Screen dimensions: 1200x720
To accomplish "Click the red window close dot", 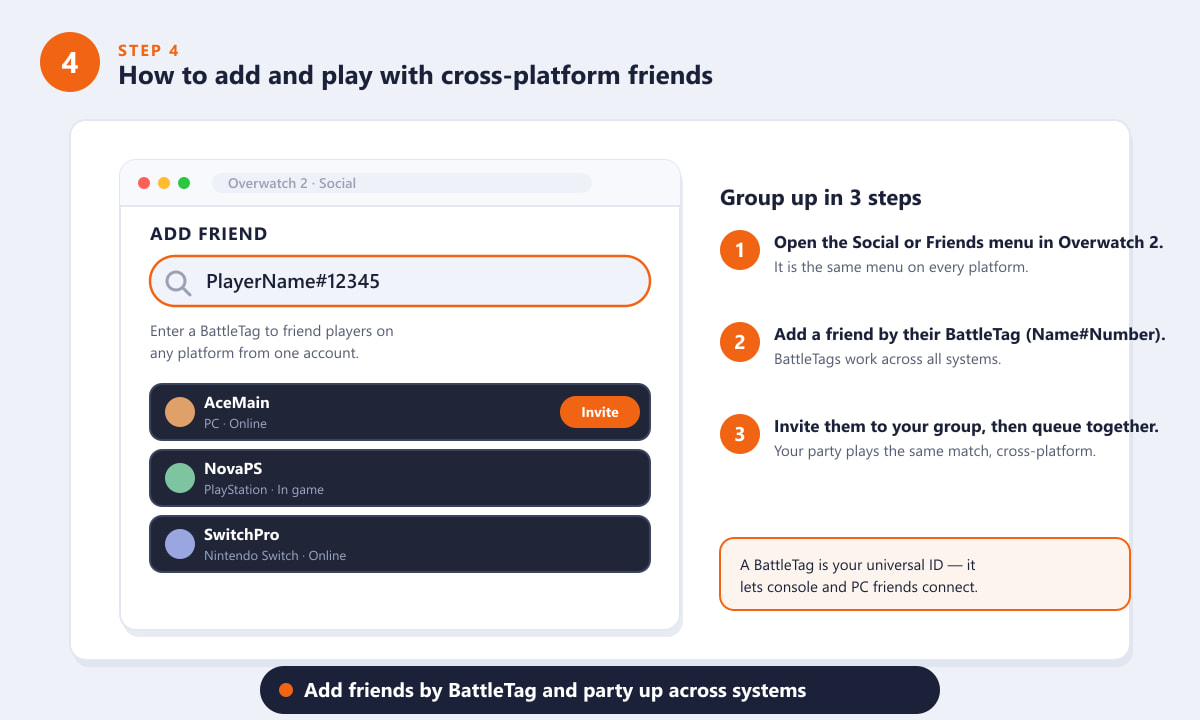I will pos(144,183).
